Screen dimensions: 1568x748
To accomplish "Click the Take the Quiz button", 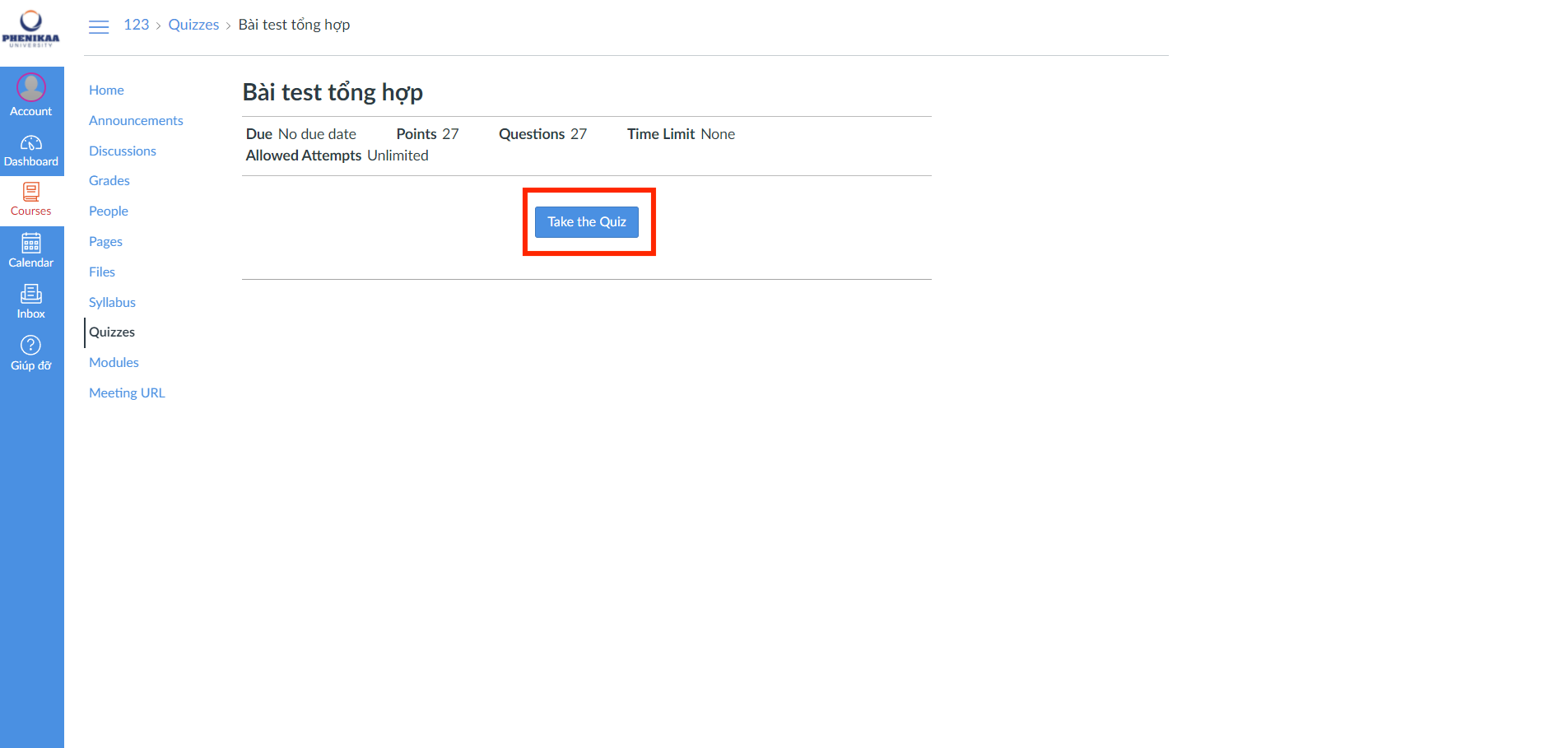I will pyautogui.click(x=586, y=222).
